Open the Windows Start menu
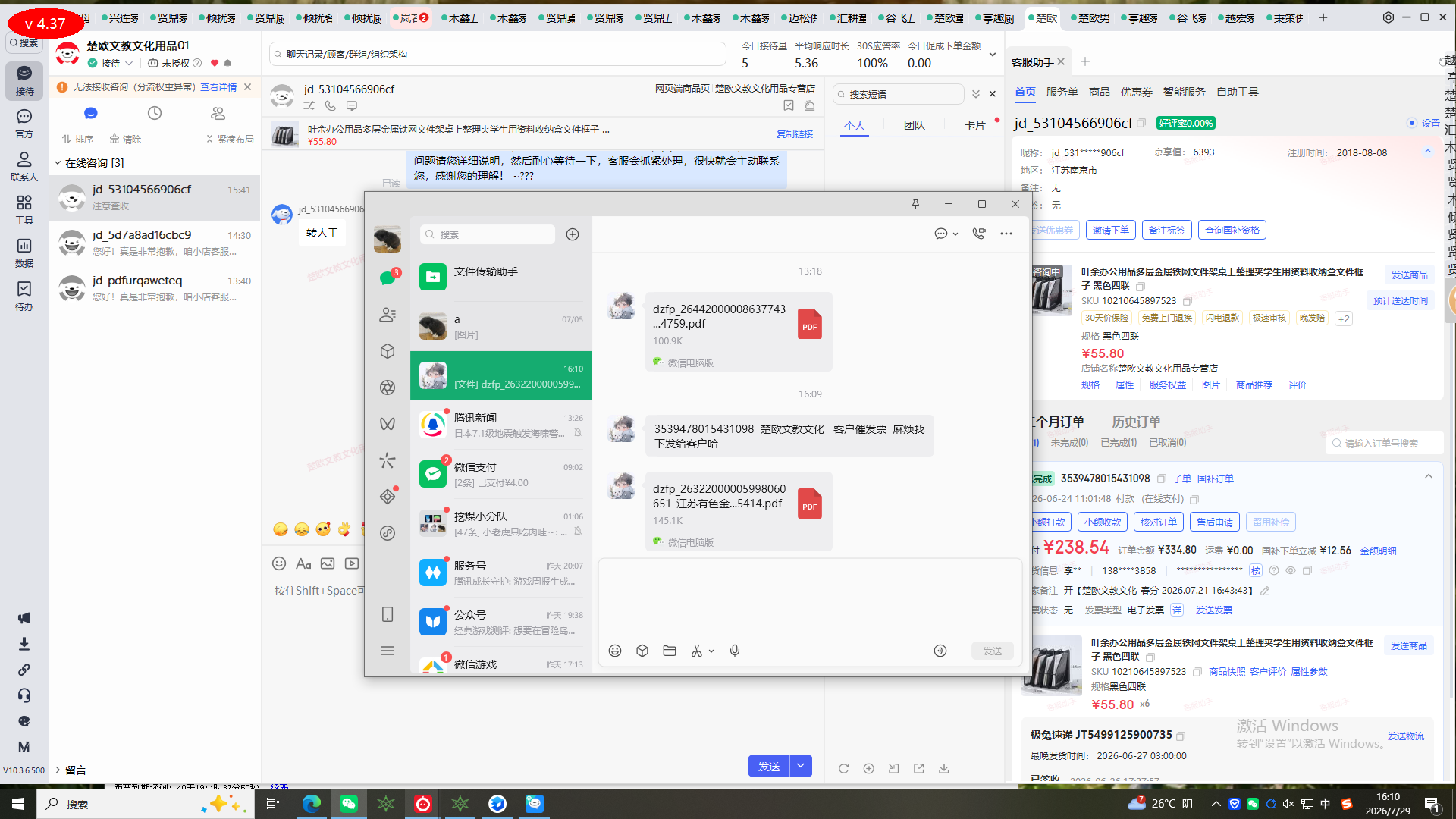This screenshot has width=1456, height=819. [18, 804]
